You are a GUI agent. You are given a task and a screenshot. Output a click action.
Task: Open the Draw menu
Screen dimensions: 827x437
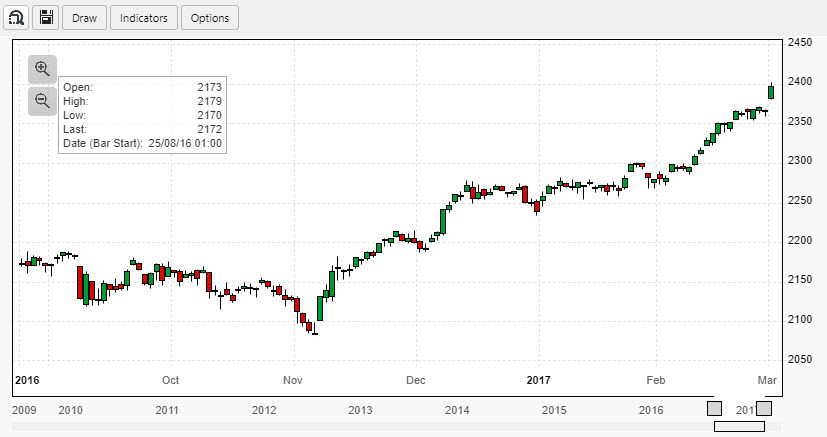pyautogui.click(x=84, y=18)
